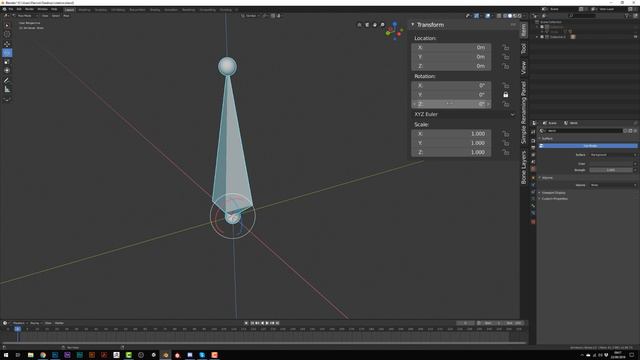Open the Layout workspace tab
The height and width of the screenshot is (360, 640).
point(69,9)
